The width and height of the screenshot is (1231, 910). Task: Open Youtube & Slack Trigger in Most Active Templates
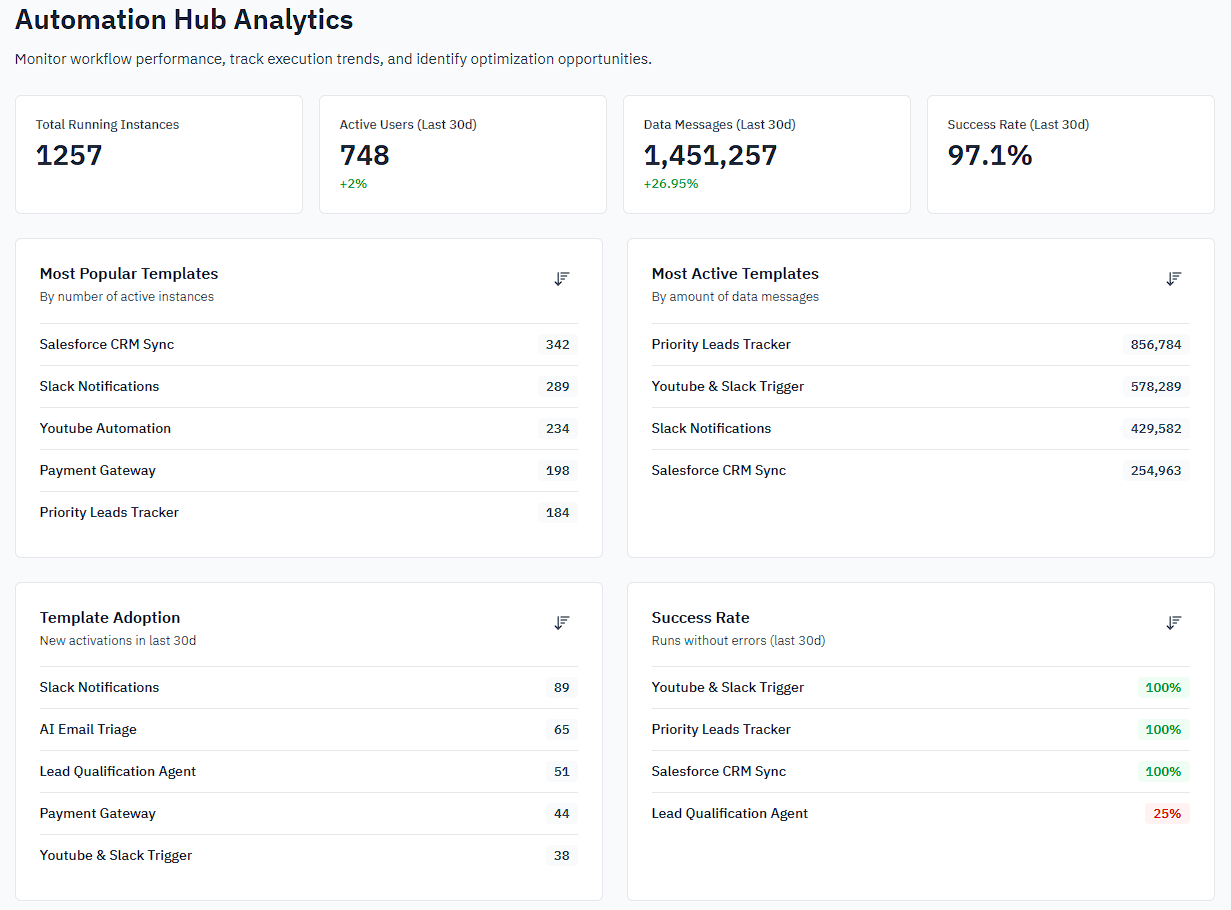(x=921, y=387)
